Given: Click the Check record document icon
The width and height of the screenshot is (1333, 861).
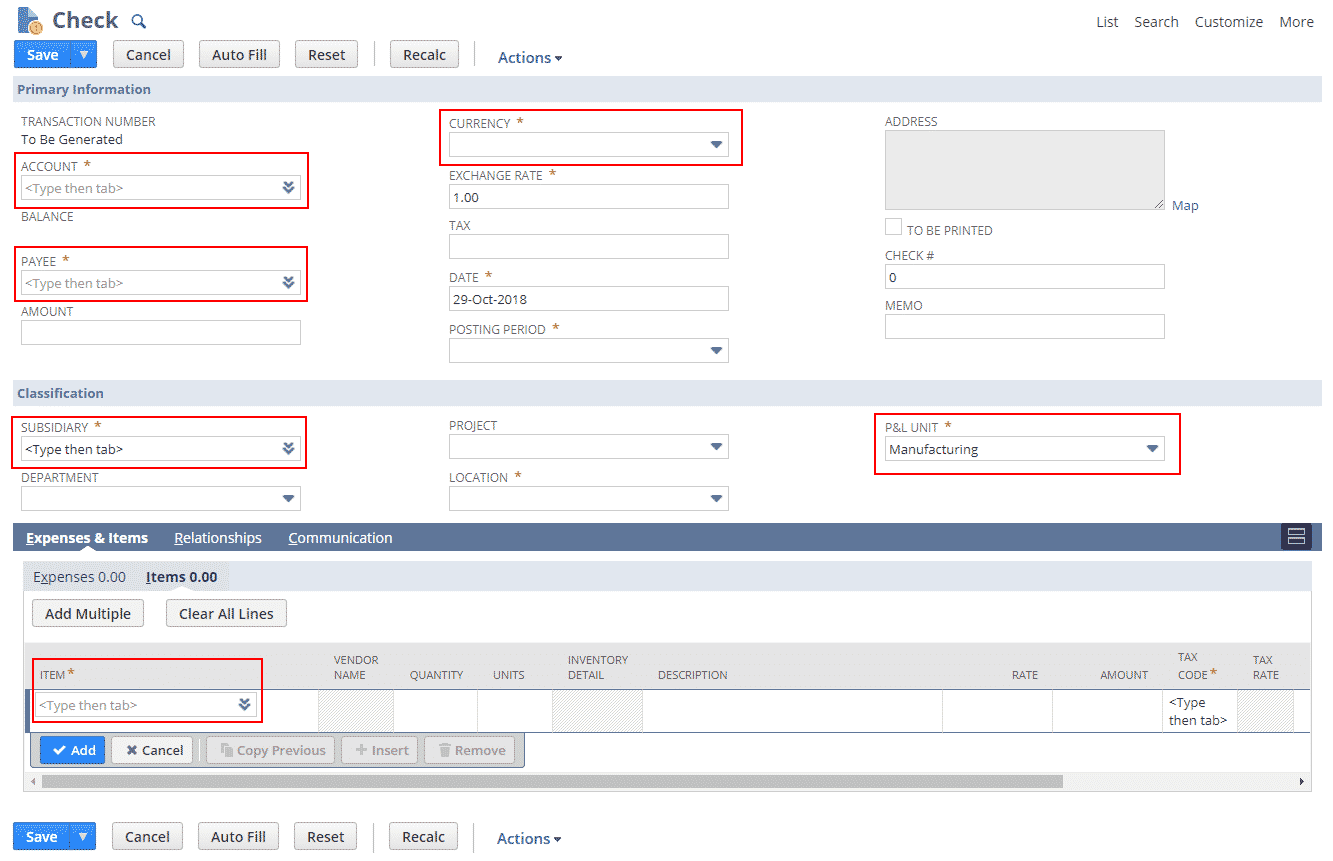Looking at the screenshot, I should pos(29,20).
